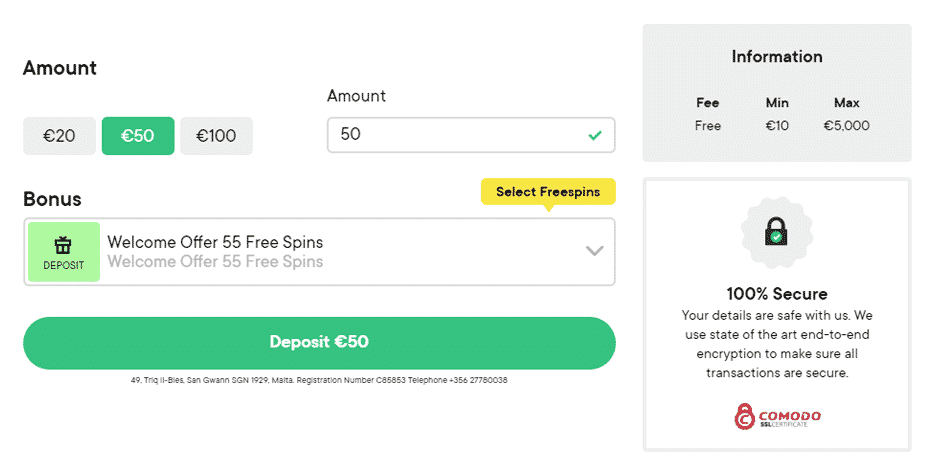Click the Deposit €50 button
This screenshot has height=460, width=932.
(x=319, y=343)
